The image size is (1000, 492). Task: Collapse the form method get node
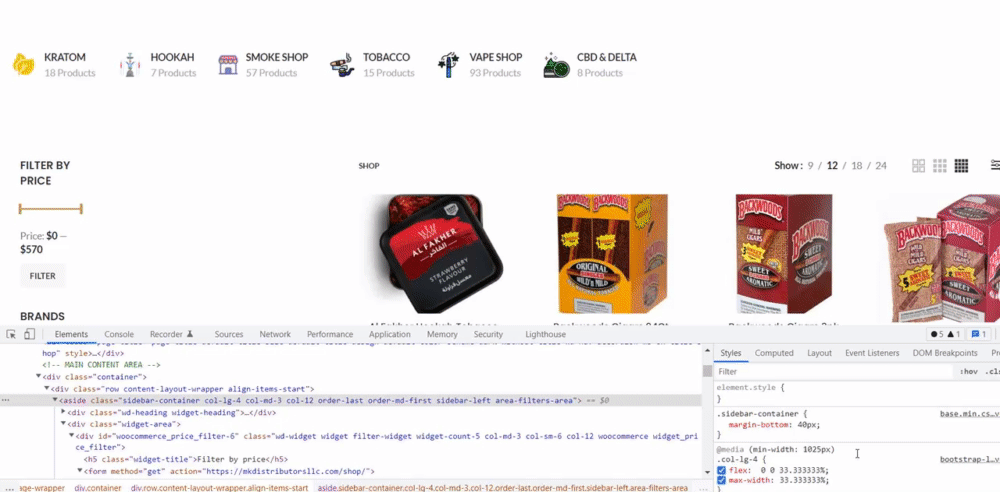(80, 471)
